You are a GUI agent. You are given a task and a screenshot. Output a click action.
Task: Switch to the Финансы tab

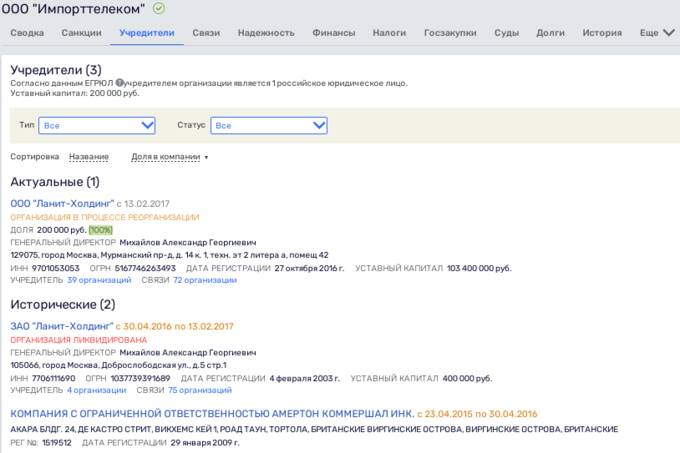[x=333, y=33]
